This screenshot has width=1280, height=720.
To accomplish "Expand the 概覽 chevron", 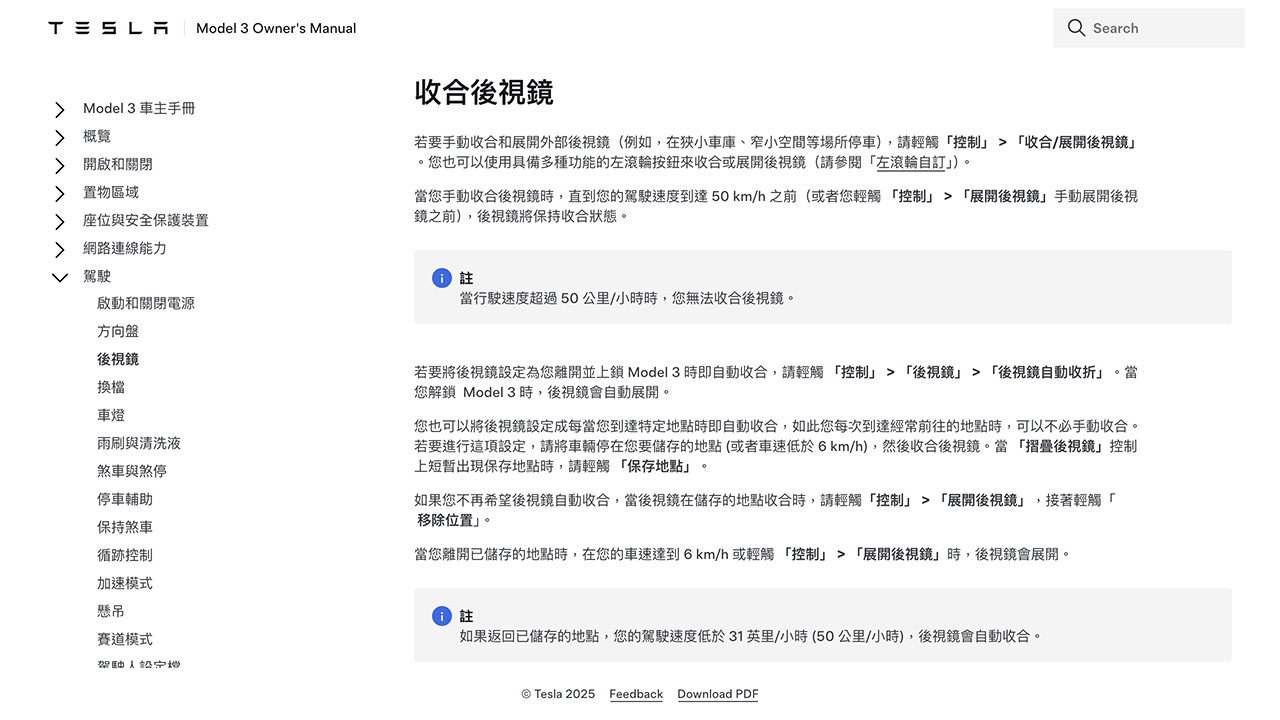I will (x=60, y=137).
